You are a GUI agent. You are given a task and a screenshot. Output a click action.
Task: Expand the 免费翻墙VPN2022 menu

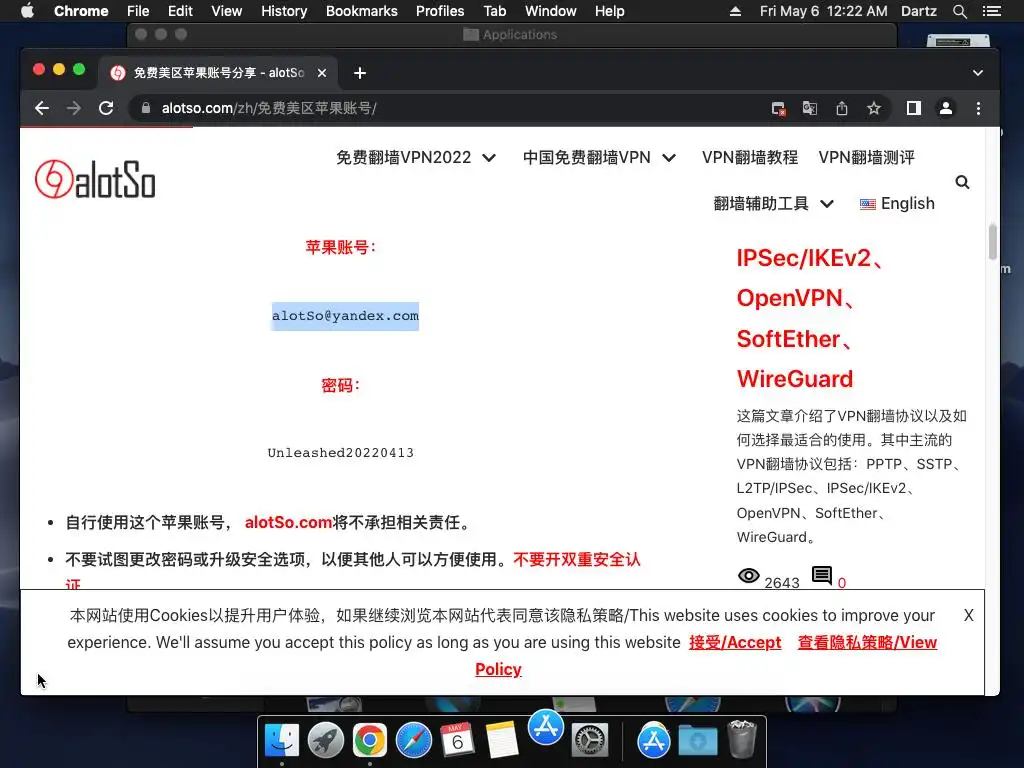tap(416, 157)
